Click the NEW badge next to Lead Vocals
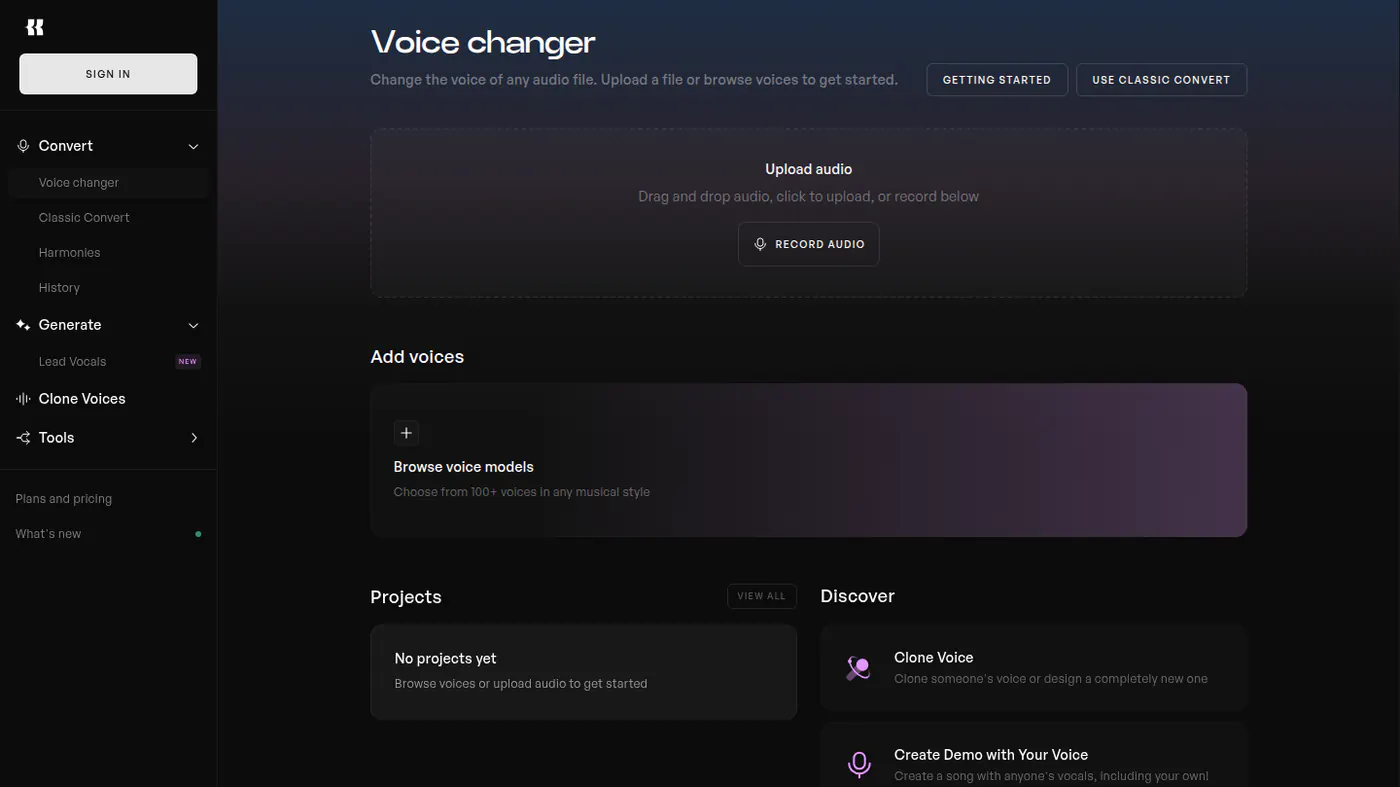 click(188, 362)
